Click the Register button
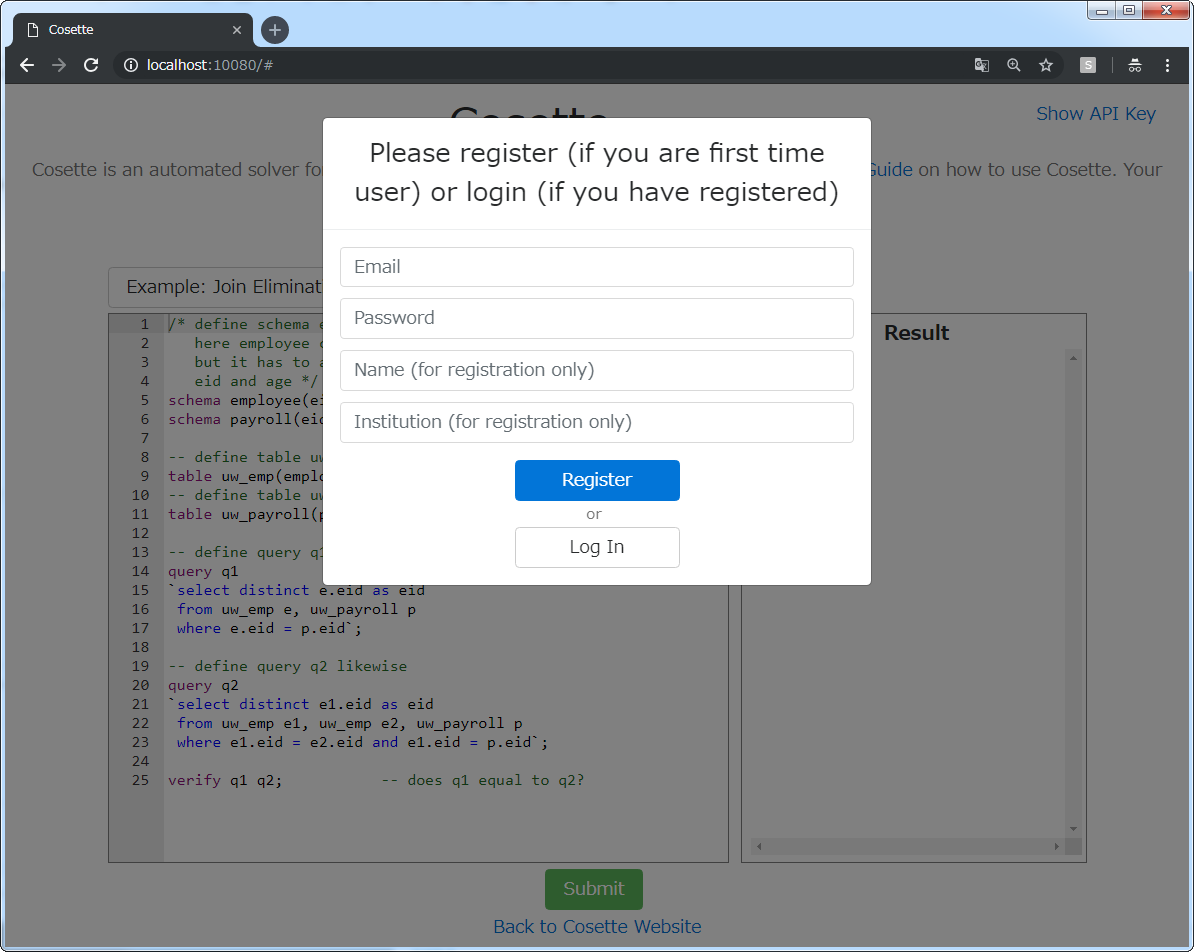This screenshot has width=1194, height=952. (x=597, y=480)
